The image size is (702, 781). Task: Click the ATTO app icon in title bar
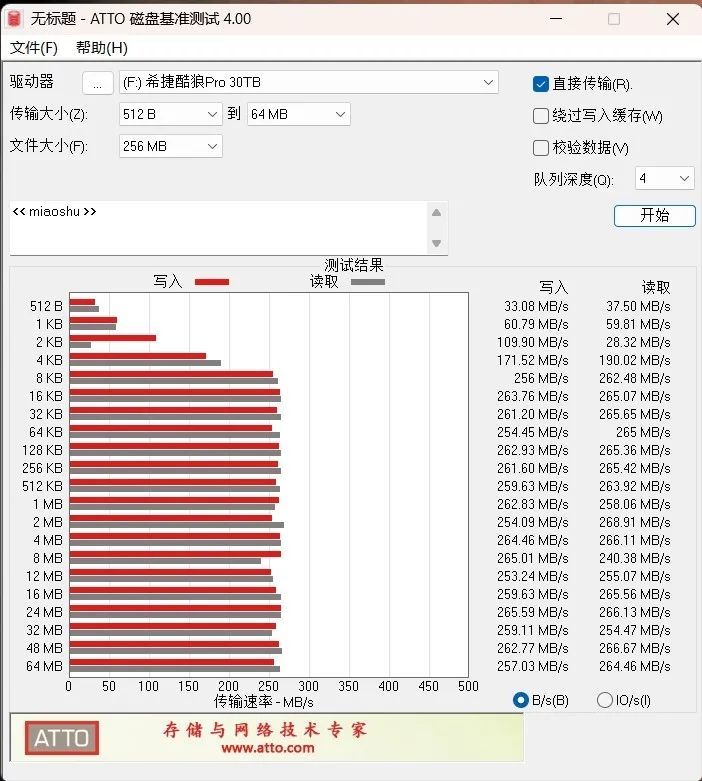pyautogui.click(x=14, y=19)
